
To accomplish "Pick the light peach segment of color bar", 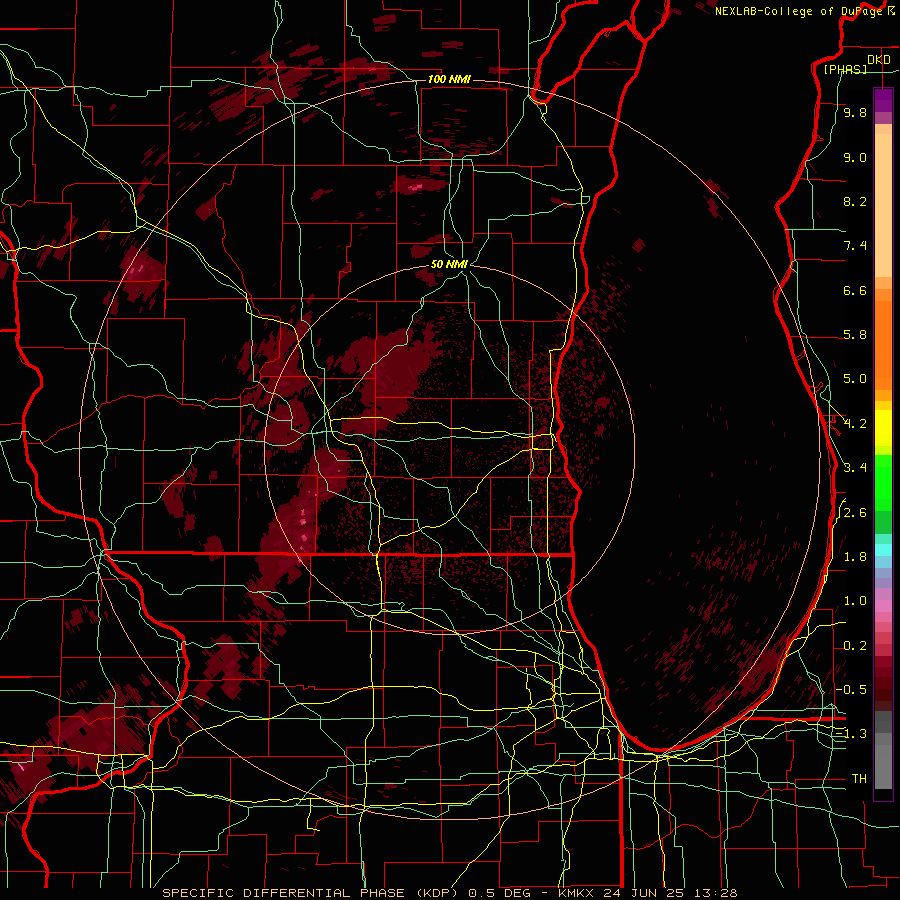I will pos(883,205).
